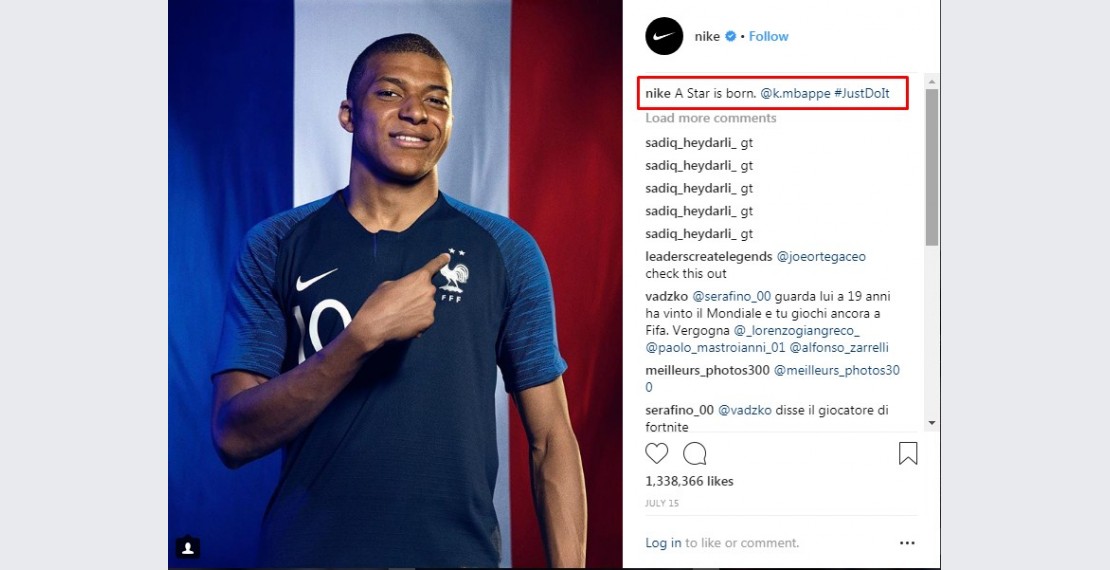
Task: View the 1,338,366 likes list
Action: click(x=689, y=481)
